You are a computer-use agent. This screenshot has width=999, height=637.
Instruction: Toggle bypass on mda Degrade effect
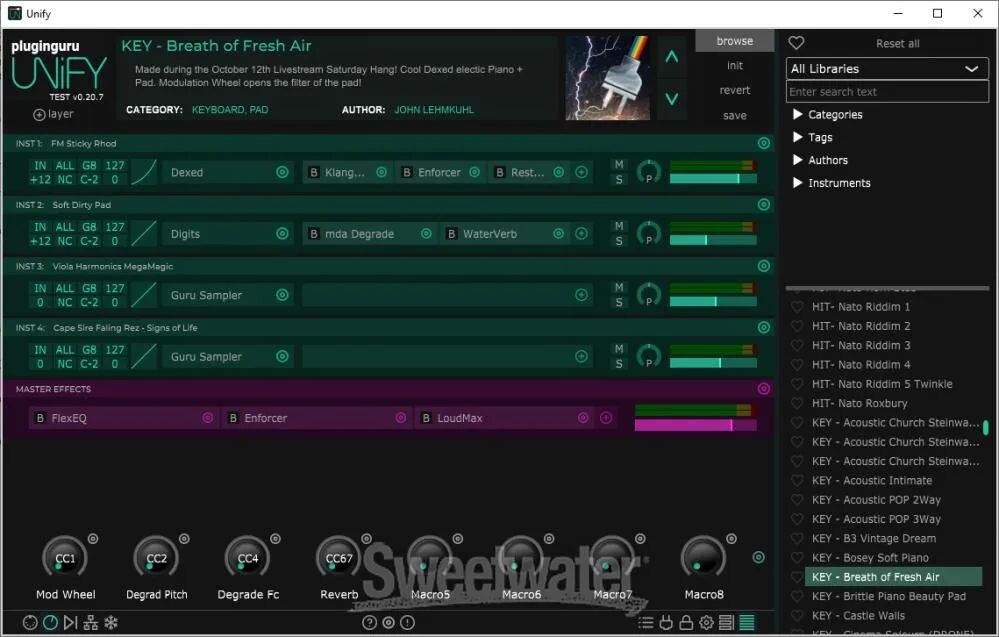click(313, 234)
